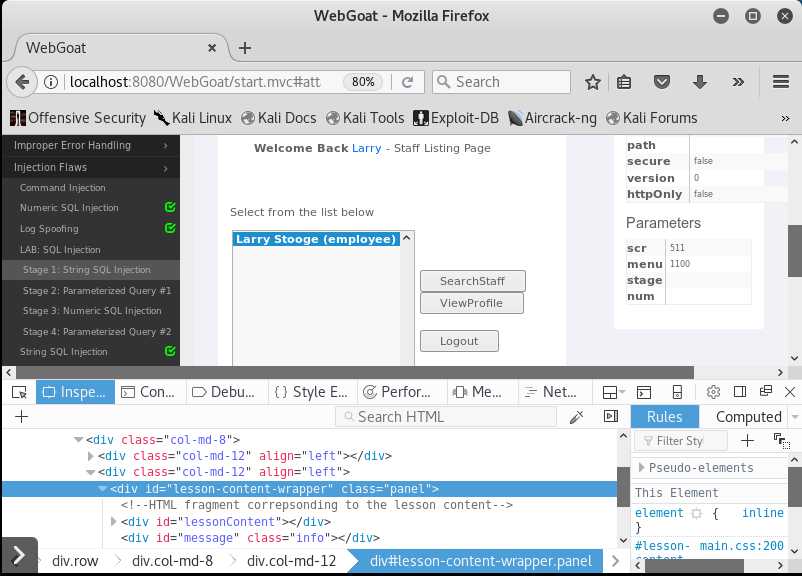The width and height of the screenshot is (802, 576).
Task: Save page to Pocket icon
Action: click(x=662, y=82)
